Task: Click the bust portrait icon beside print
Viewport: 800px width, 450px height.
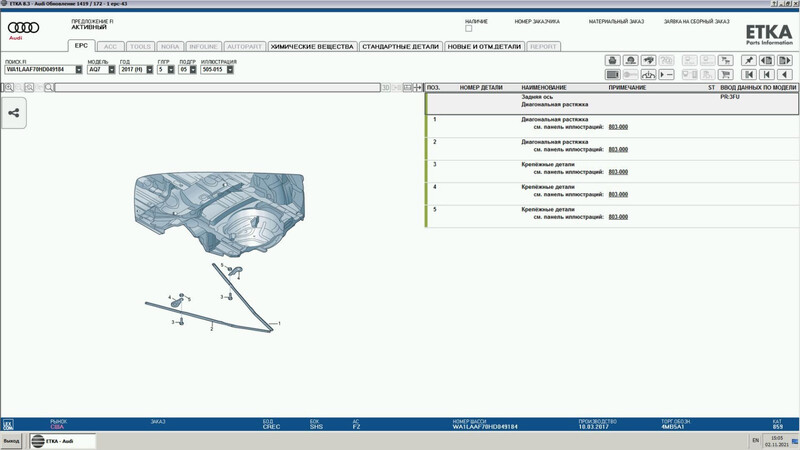Action: click(630, 60)
